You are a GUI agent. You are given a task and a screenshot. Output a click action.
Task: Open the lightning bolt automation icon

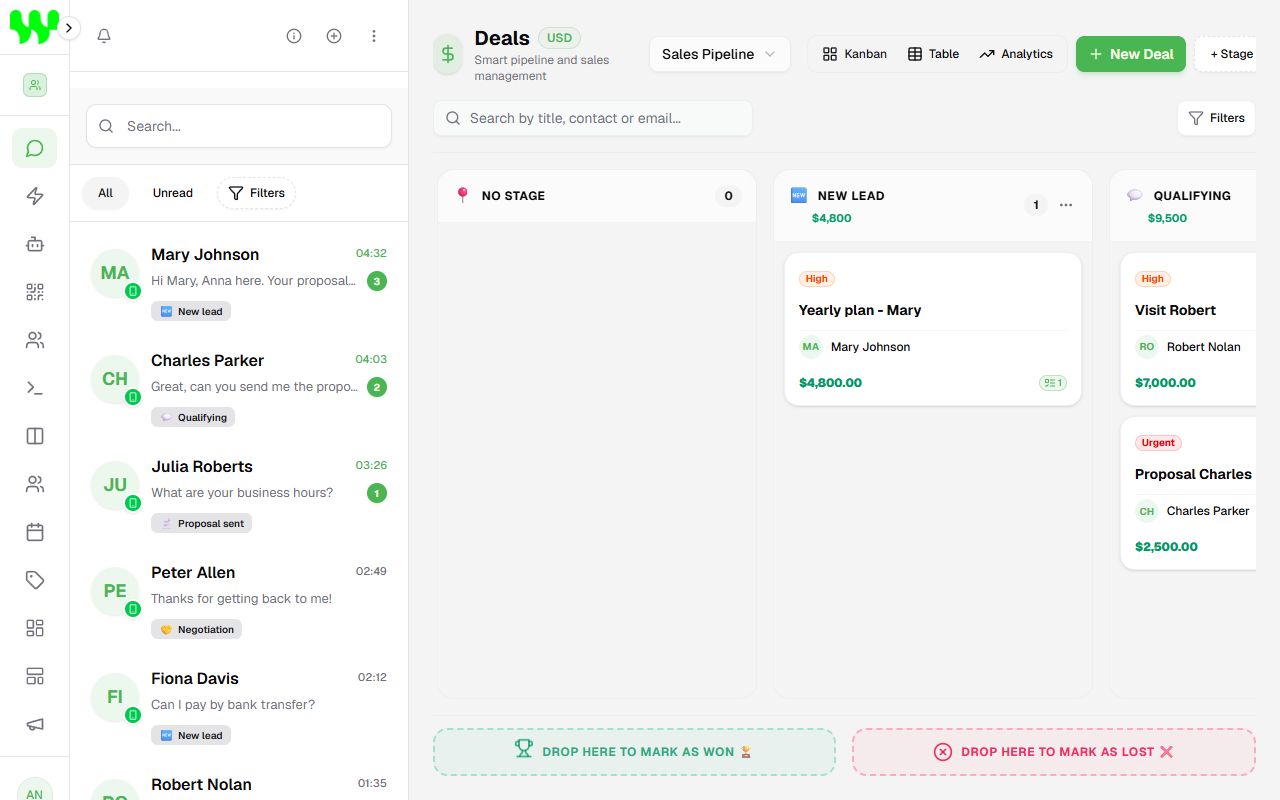point(35,196)
